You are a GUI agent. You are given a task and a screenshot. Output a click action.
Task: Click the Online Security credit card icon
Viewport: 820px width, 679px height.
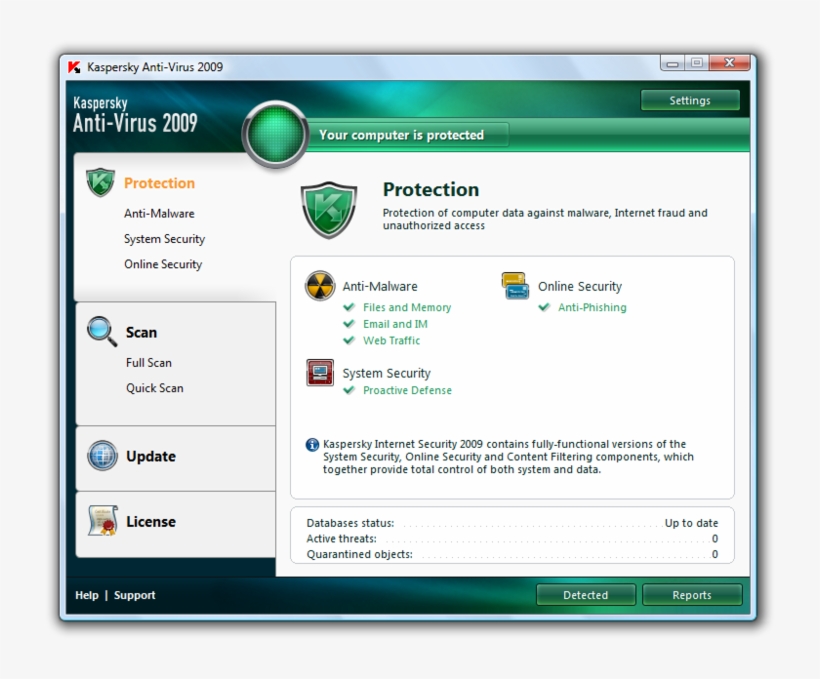515,286
